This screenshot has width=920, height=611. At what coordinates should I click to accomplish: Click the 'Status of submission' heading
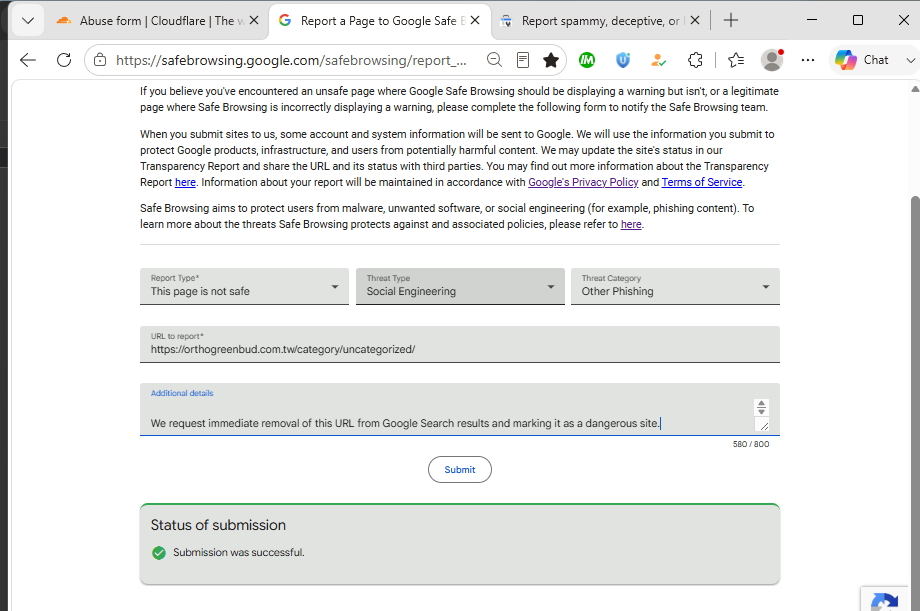[218, 525]
